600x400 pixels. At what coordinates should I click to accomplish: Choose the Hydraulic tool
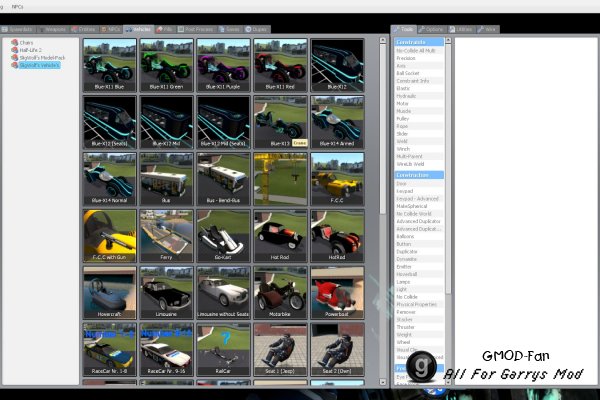(x=419, y=96)
